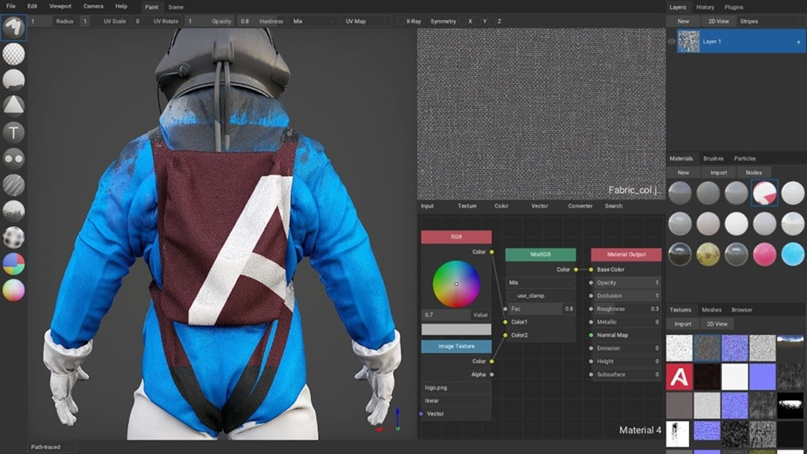Switch to the History tab

tap(705, 7)
